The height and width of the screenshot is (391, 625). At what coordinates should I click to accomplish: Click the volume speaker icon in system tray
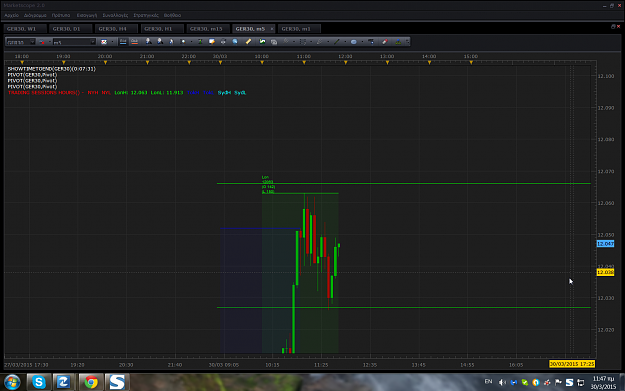tap(502, 382)
